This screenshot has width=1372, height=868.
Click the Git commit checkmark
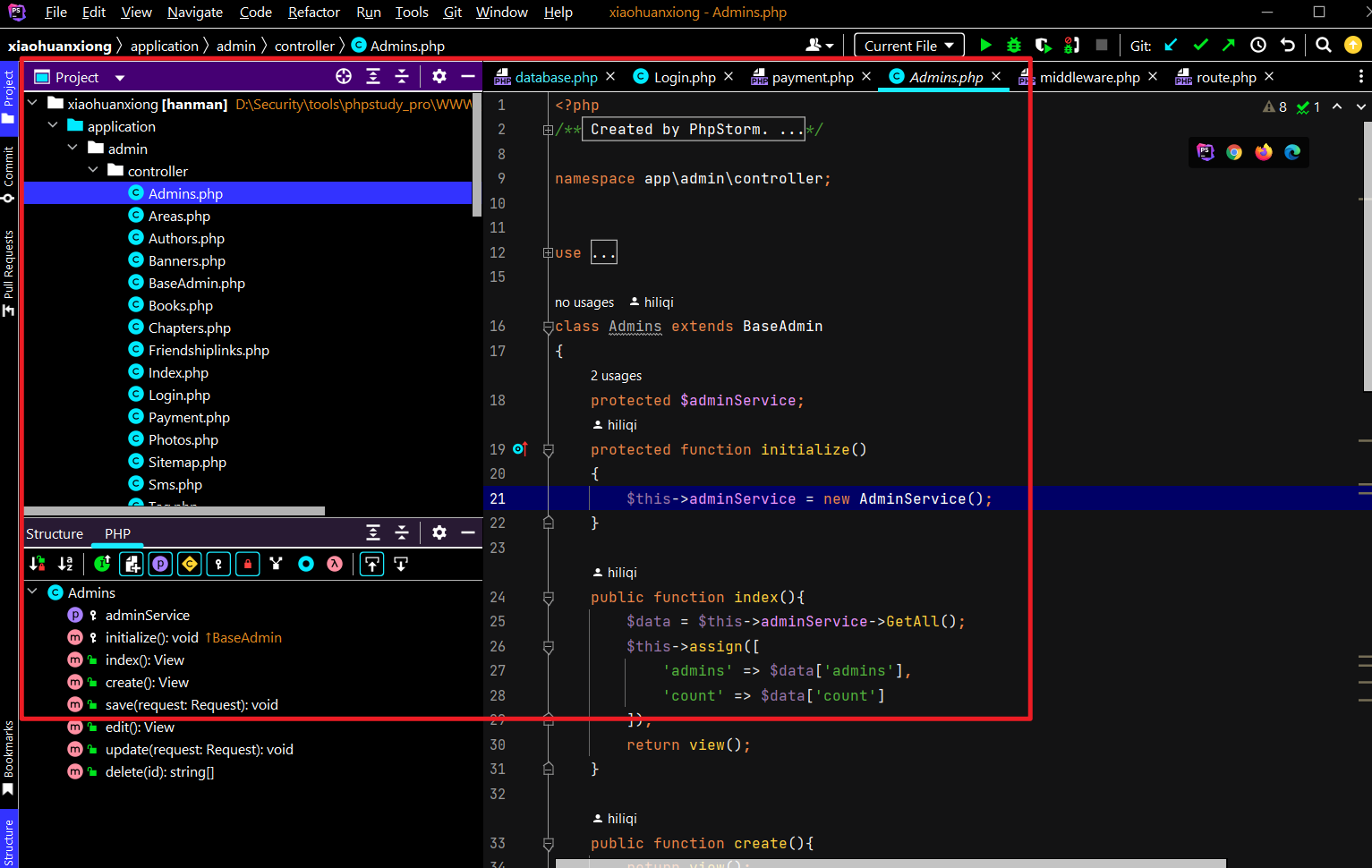pyautogui.click(x=1200, y=46)
